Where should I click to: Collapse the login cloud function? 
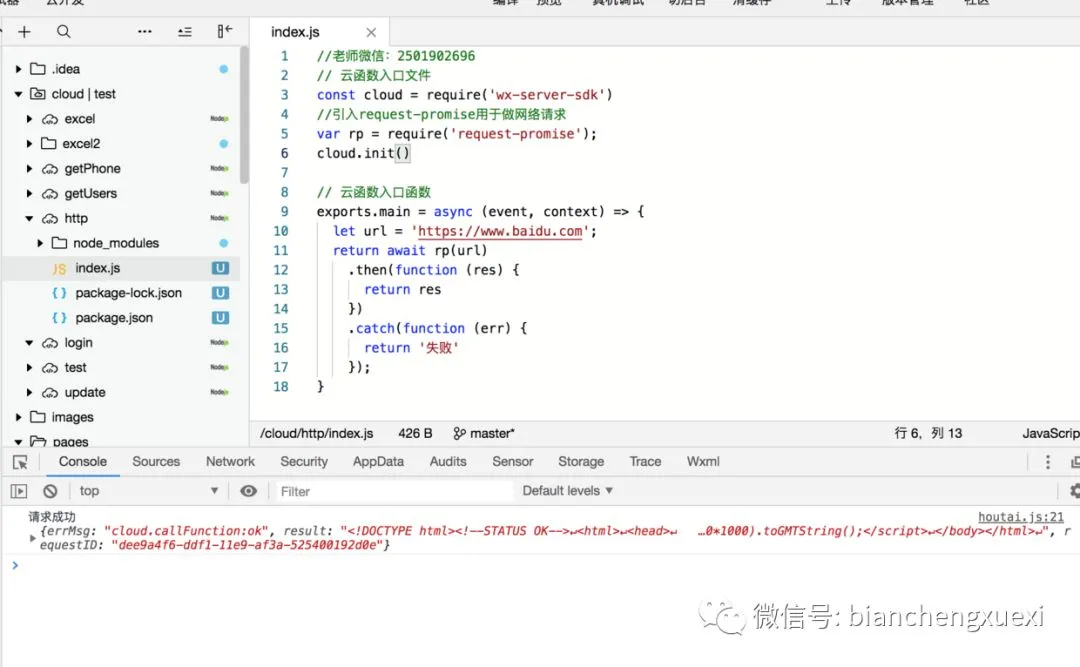(x=29, y=342)
